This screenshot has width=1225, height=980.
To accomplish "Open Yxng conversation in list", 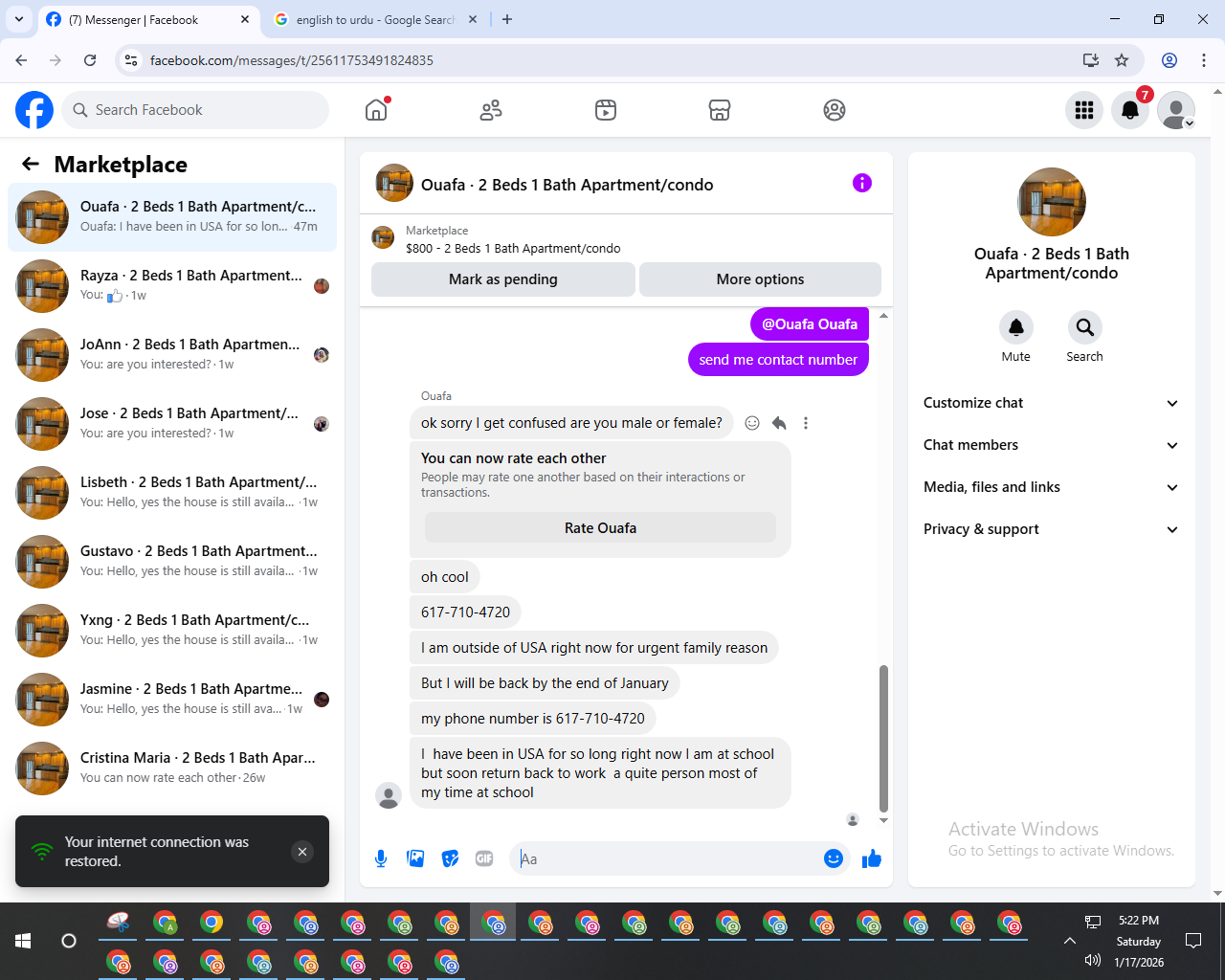I will pos(172,631).
